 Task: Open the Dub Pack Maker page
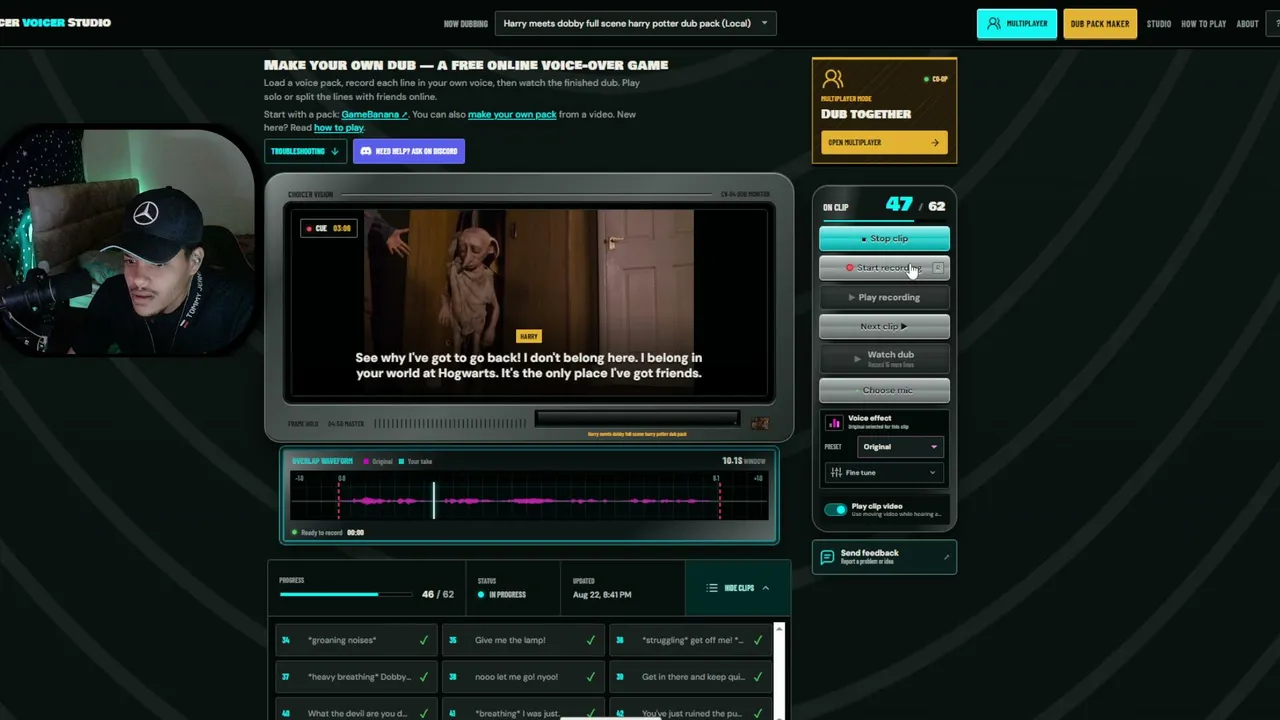point(1100,24)
